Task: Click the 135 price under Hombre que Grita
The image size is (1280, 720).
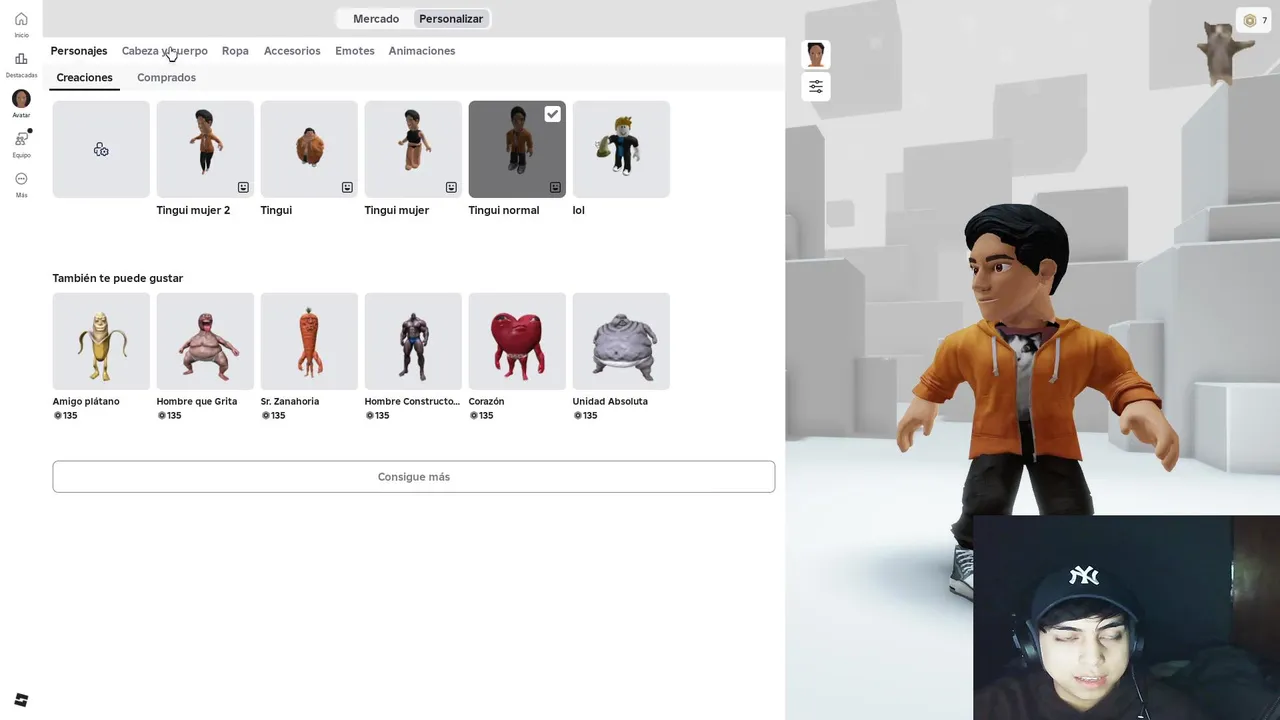Action: tap(171, 415)
